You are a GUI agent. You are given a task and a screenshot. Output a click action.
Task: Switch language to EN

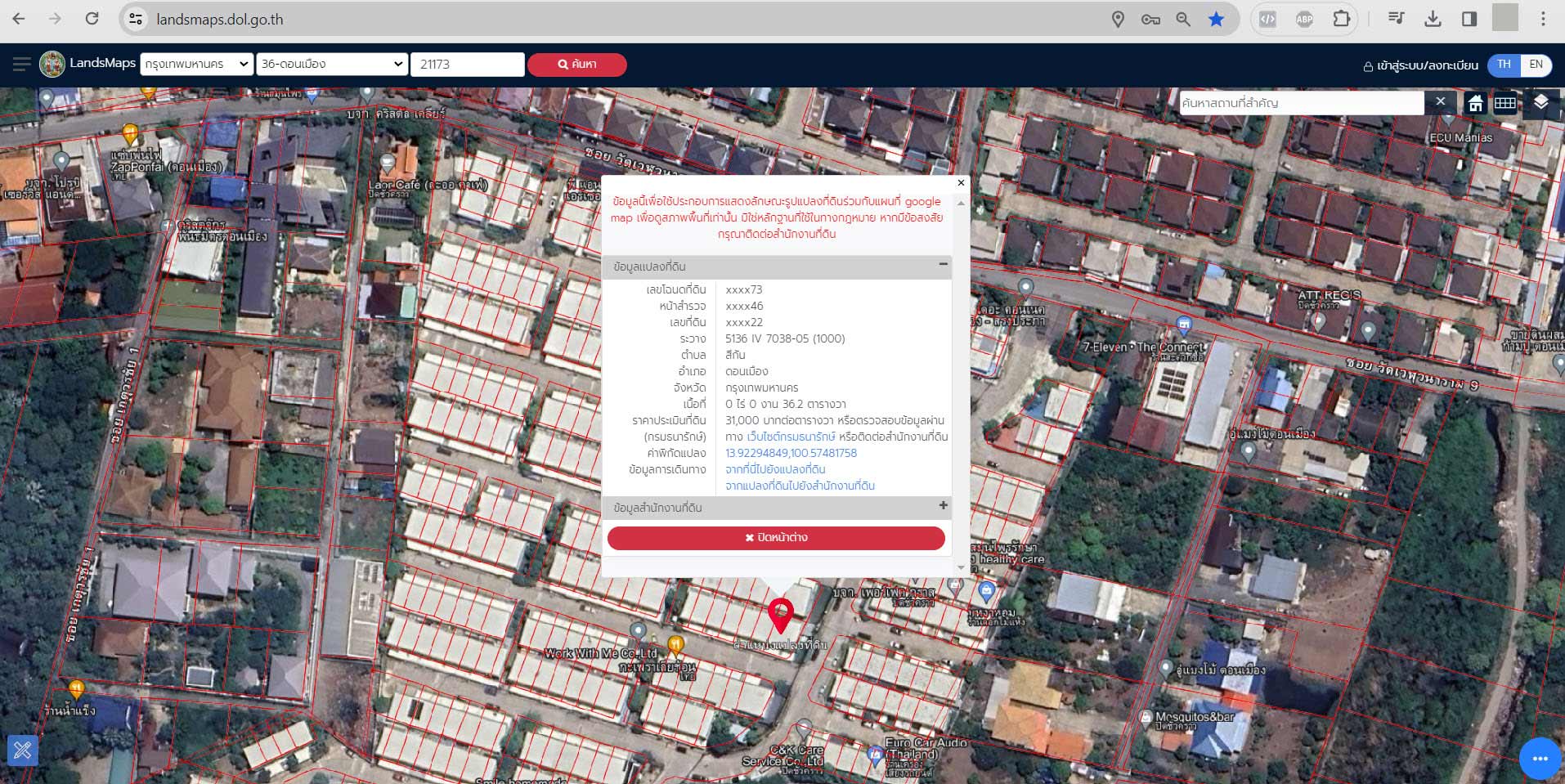click(1536, 65)
